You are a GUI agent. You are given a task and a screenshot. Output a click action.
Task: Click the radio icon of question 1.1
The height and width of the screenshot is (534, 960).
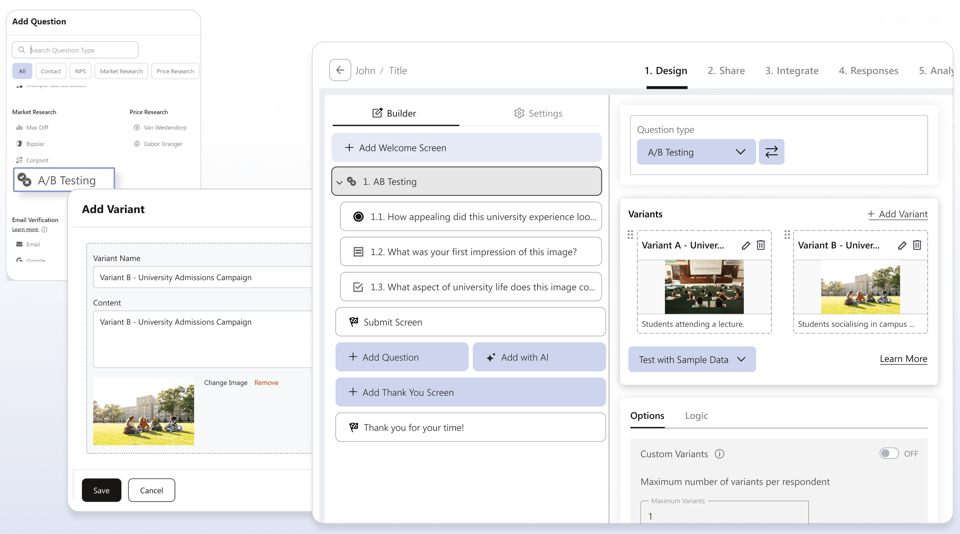[358, 217]
